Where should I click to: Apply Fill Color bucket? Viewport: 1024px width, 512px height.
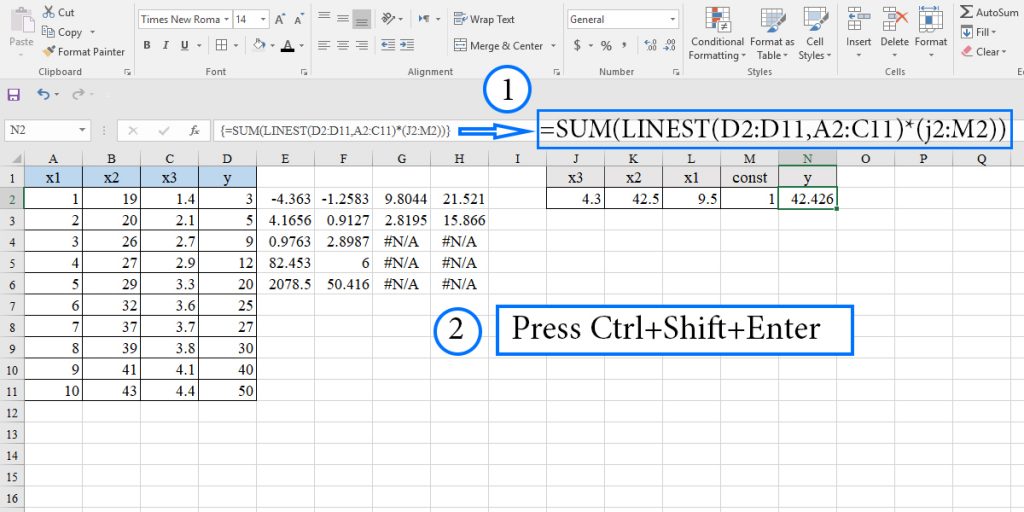pos(258,45)
